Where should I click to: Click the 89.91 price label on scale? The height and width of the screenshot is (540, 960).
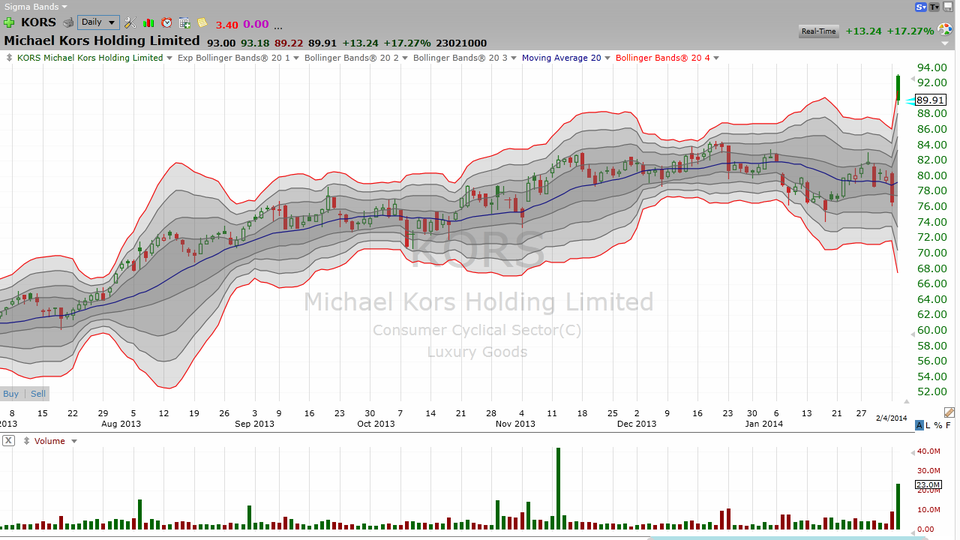pos(931,100)
